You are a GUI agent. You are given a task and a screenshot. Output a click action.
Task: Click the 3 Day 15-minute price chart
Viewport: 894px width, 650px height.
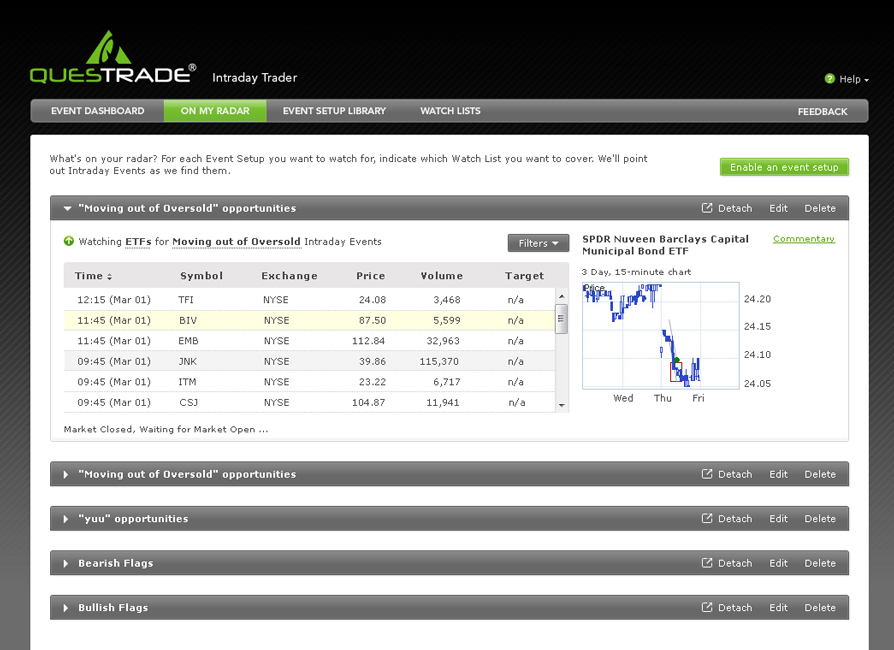click(661, 336)
